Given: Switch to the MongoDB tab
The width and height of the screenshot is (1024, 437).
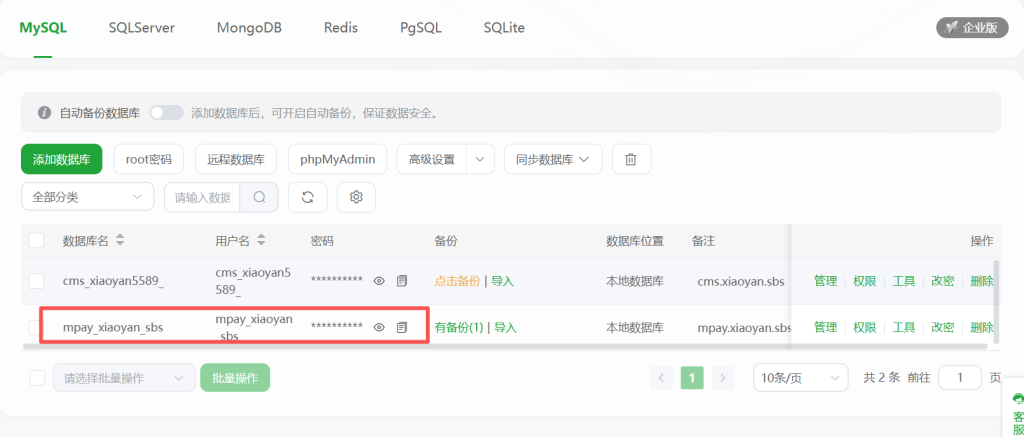Looking at the screenshot, I should (x=249, y=28).
